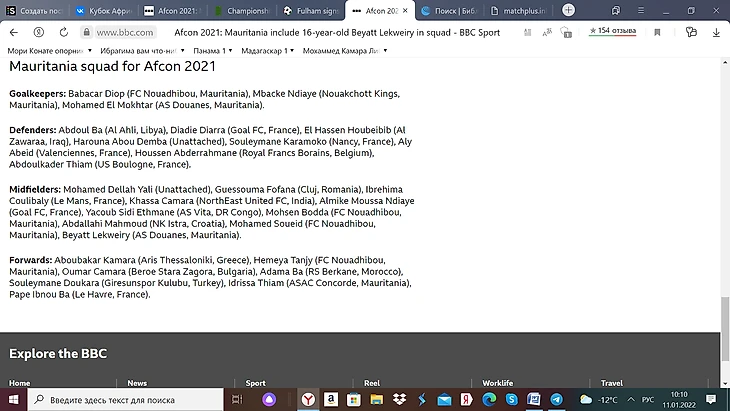The image size is (730, 411).
Task: Open the Yandex account circle icon
Action: click(x=39, y=32)
